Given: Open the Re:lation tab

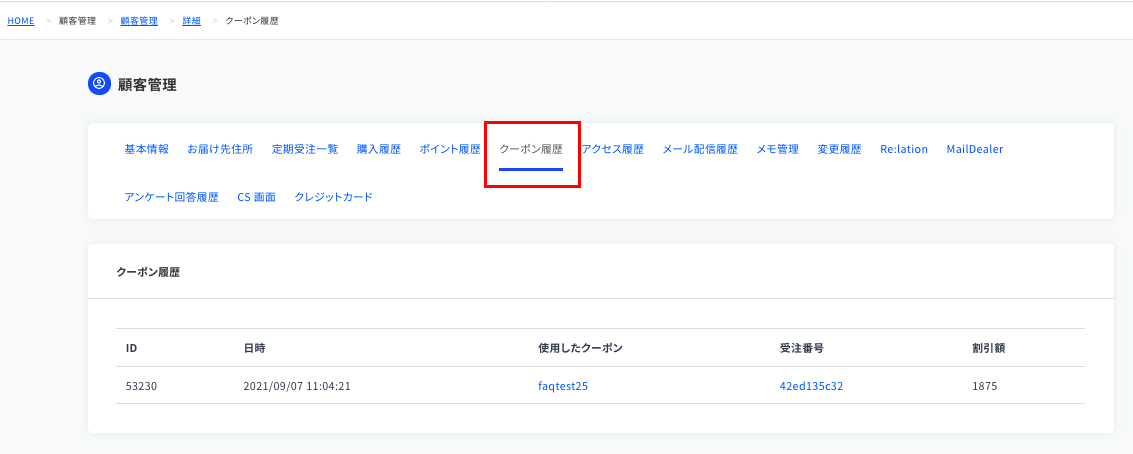Looking at the screenshot, I should (904, 150).
